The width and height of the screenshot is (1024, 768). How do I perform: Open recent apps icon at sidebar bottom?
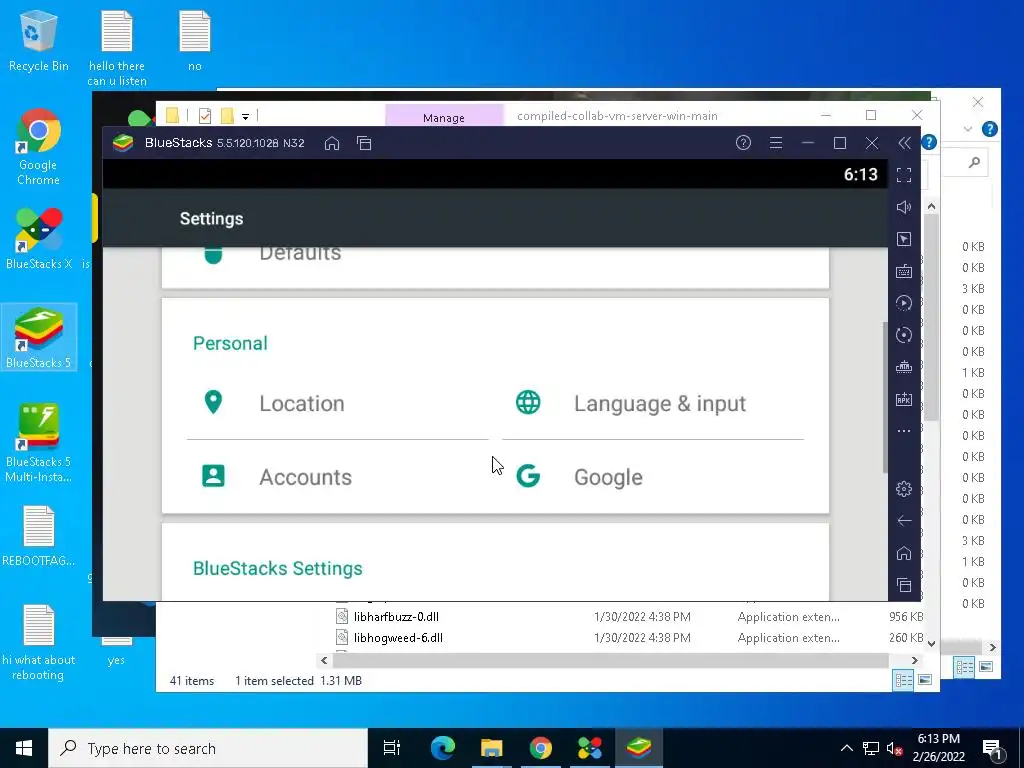point(904,585)
